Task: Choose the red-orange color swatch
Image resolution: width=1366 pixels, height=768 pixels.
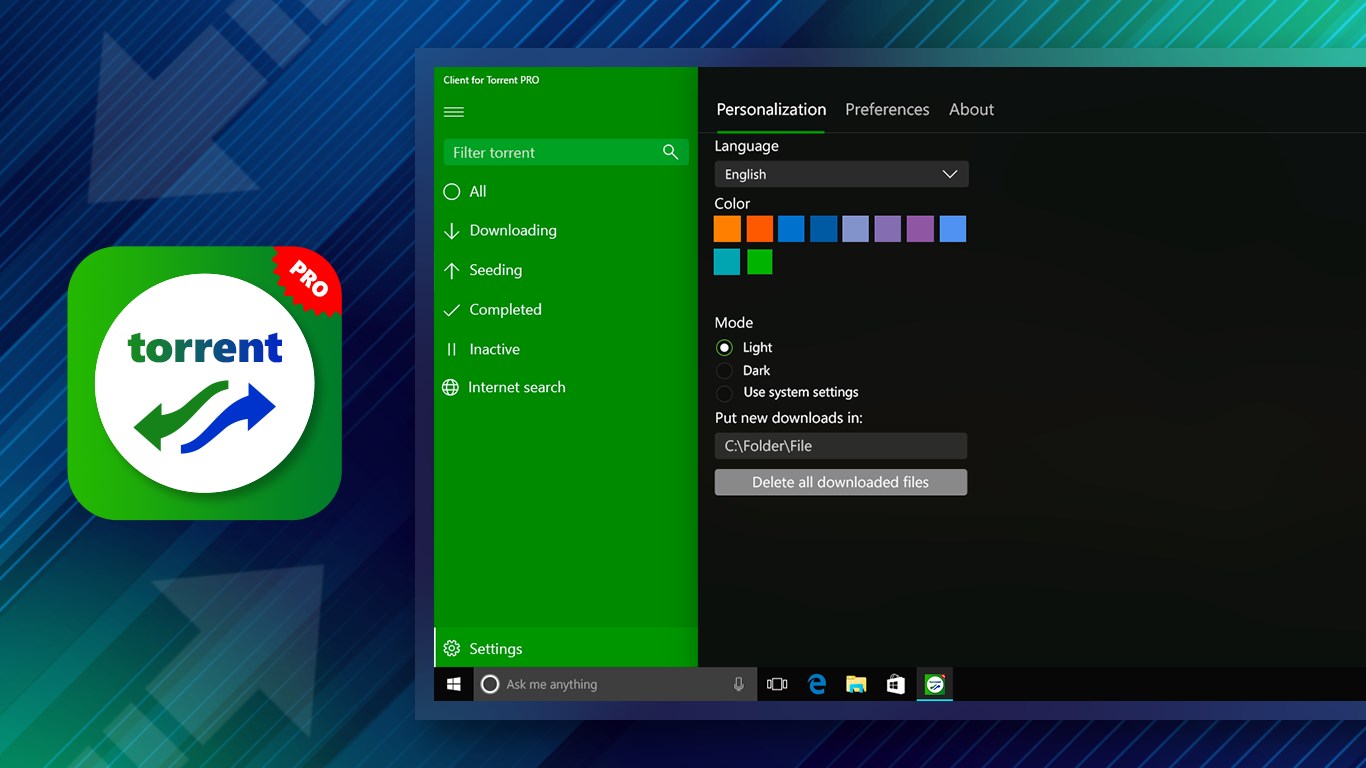Action: click(x=760, y=229)
